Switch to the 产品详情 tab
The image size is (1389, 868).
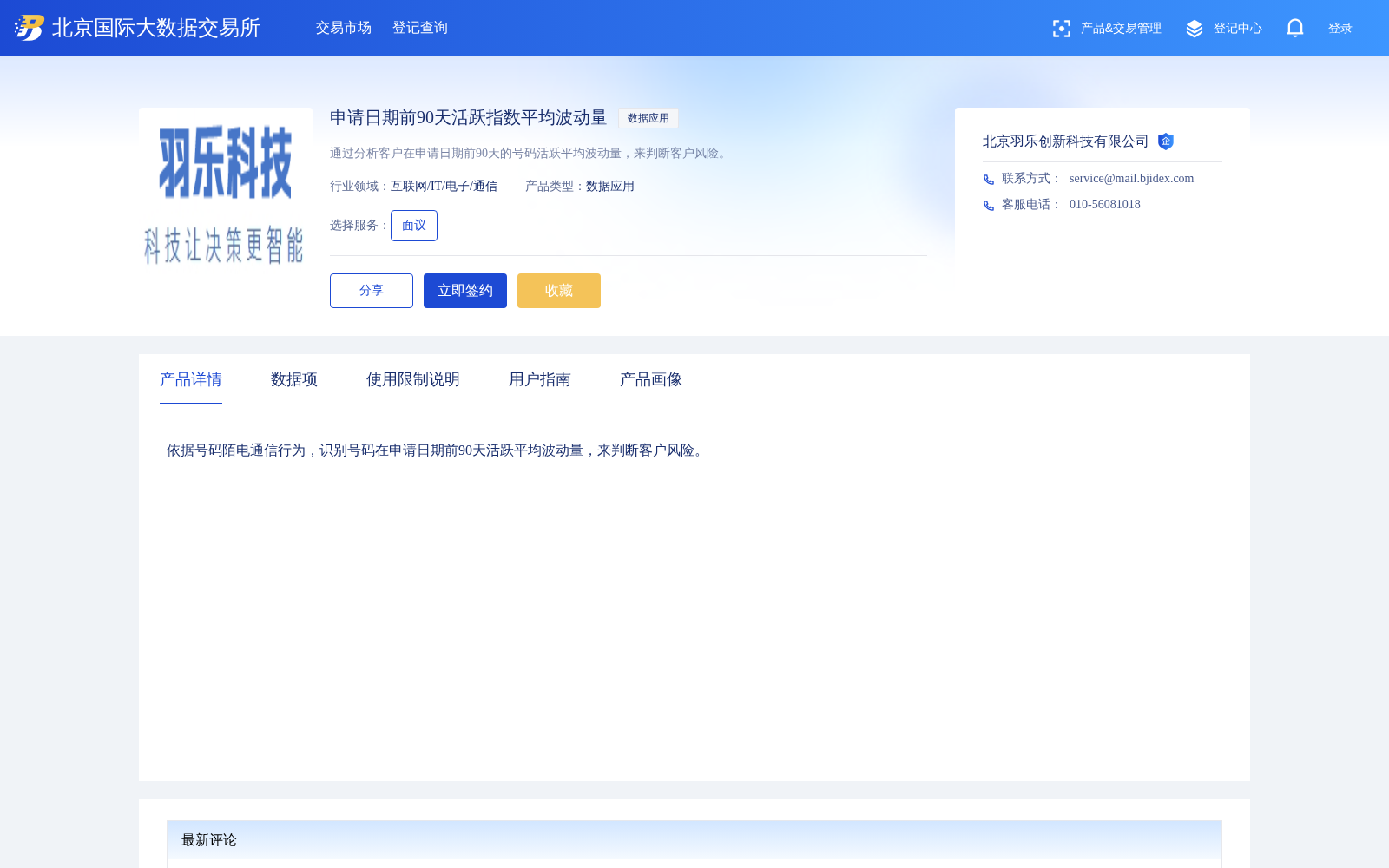(x=191, y=379)
